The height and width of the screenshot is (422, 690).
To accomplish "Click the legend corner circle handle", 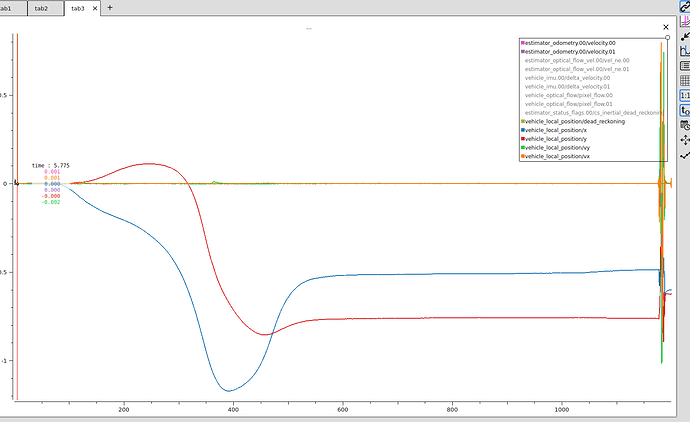I will 667,37.
